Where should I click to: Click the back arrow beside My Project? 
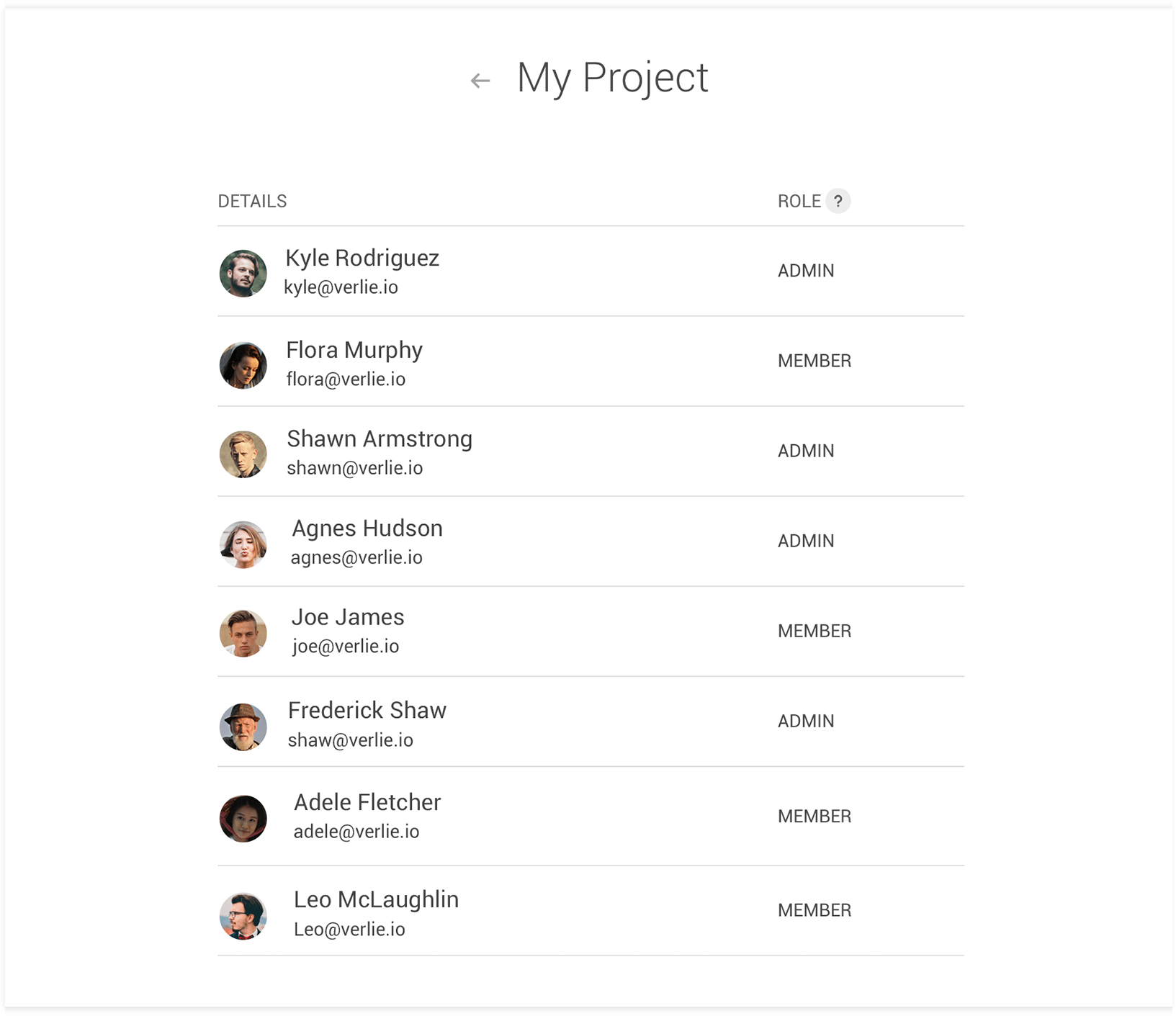tap(480, 81)
